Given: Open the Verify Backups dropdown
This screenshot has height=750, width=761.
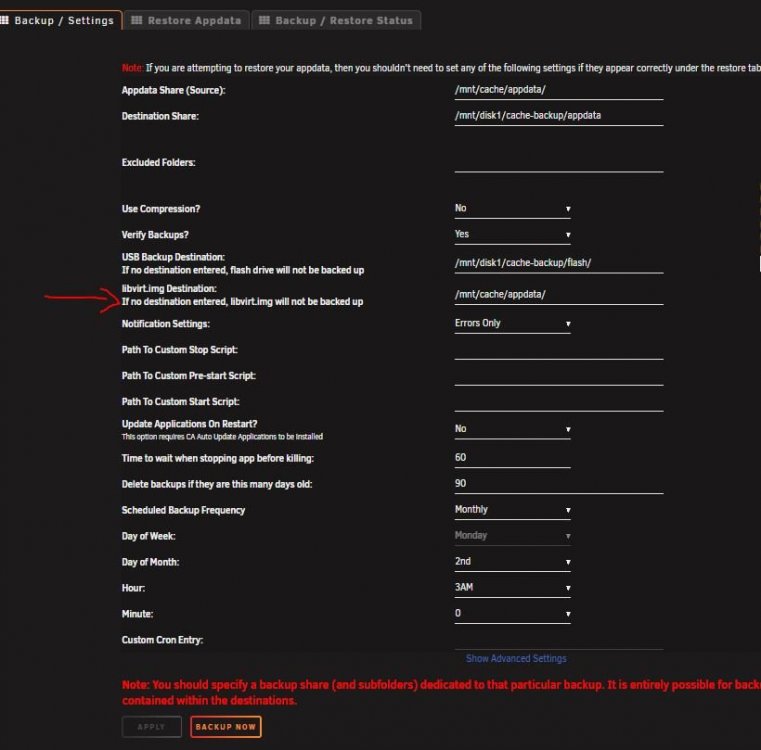Looking at the screenshot, I should coord(513,235).
